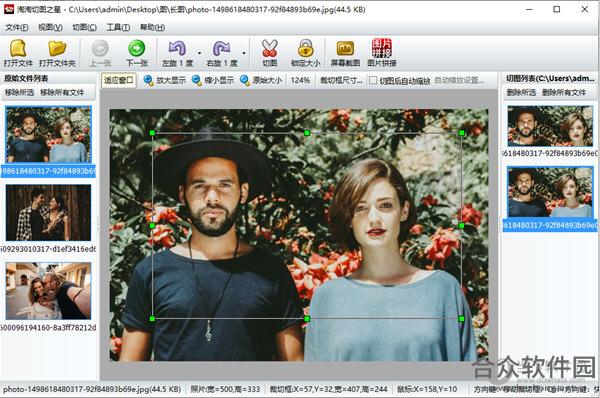This screenshot has width=600, height=398.
Task: Click 删除所选 in the crop list panel
Action: point(521,92)
